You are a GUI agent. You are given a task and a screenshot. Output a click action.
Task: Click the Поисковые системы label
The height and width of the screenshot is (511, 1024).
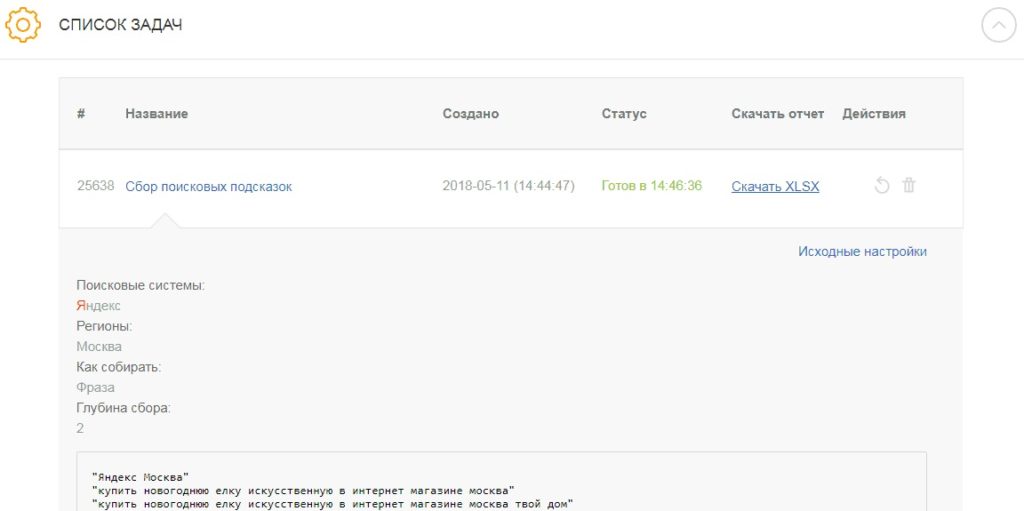[x=140, y=286]
